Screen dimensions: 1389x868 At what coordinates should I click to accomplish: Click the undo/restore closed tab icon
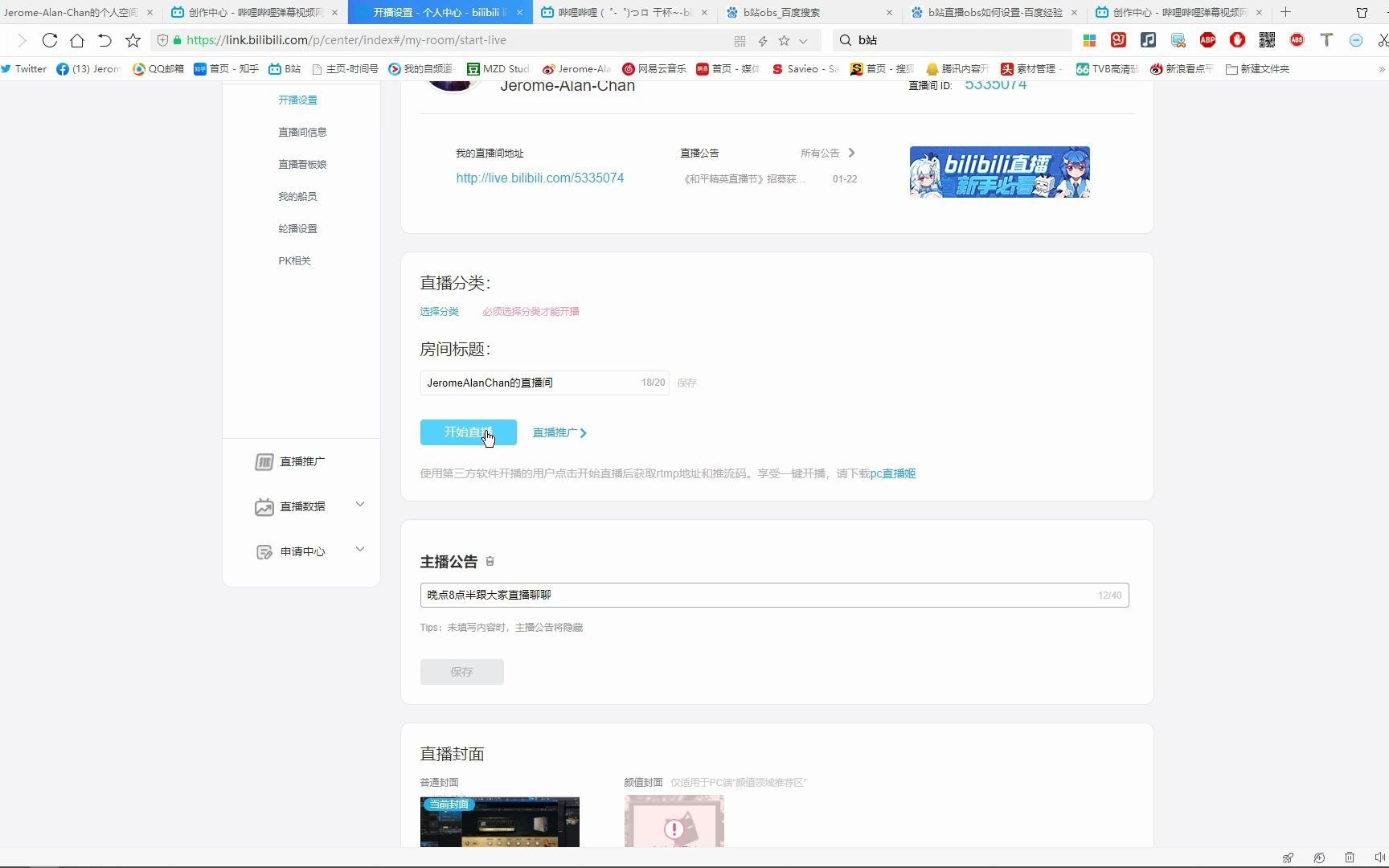coord(104,40)
